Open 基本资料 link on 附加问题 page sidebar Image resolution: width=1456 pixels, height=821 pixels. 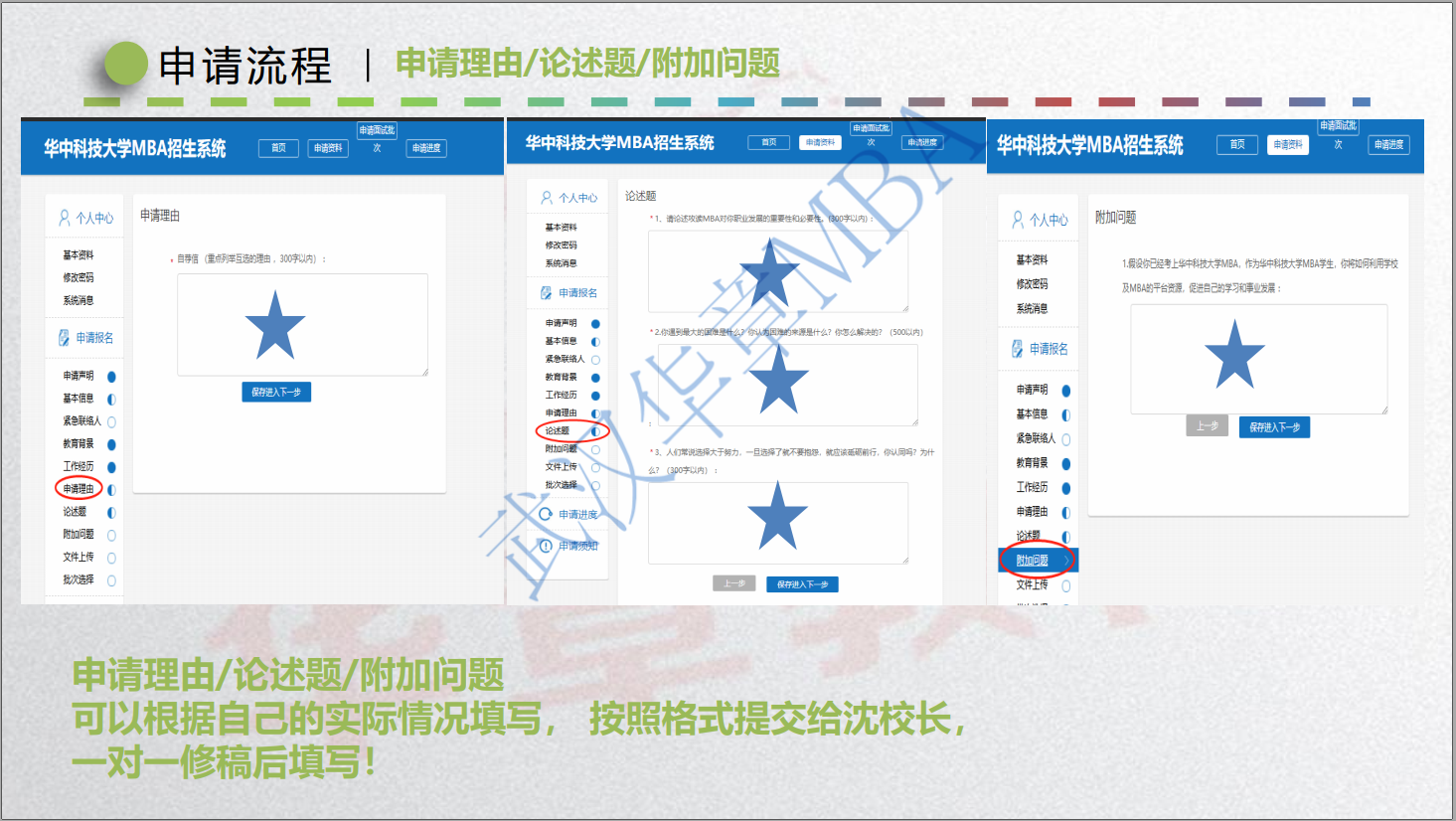[x=1032, y=260]
